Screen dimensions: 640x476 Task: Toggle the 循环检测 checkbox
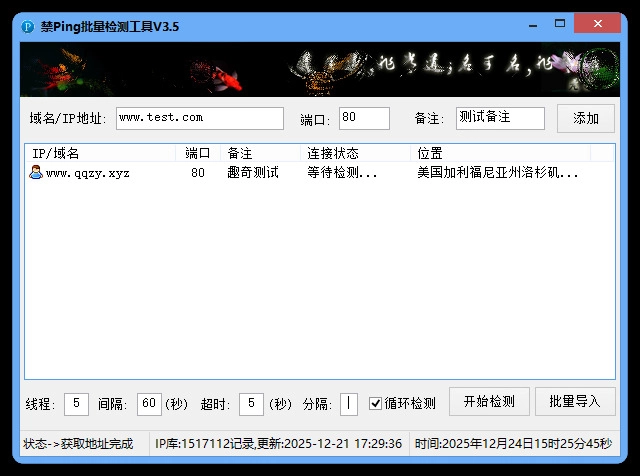[x=376, y=404]
